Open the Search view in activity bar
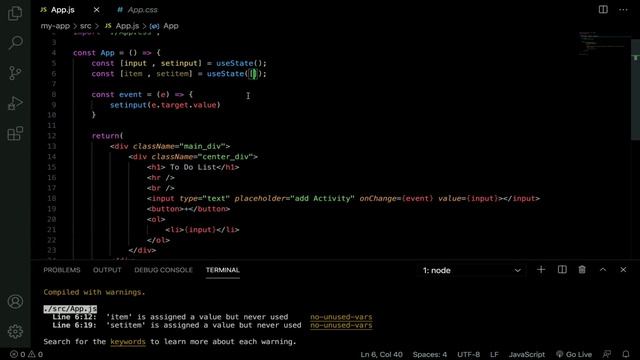This screenshot has height=360, width=640. pos(15,43)
